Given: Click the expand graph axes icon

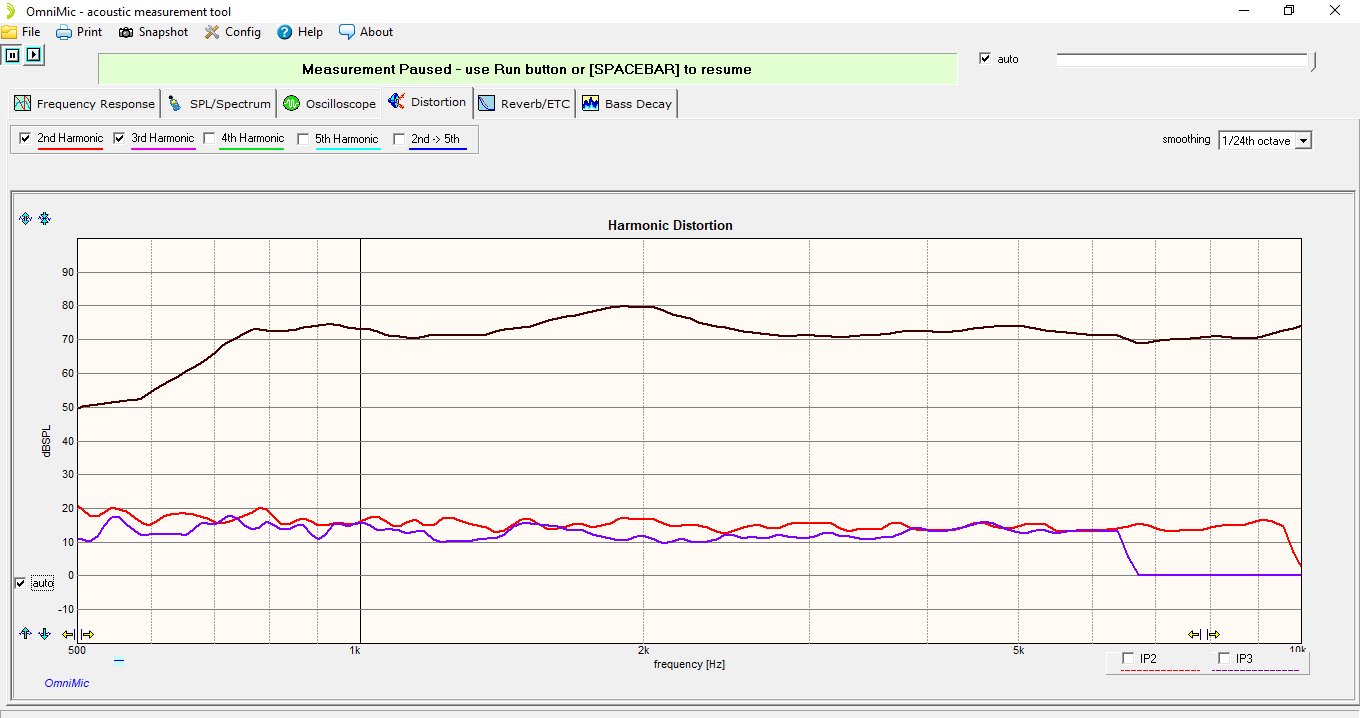Looking at the screenshot, I should [25, 218].
